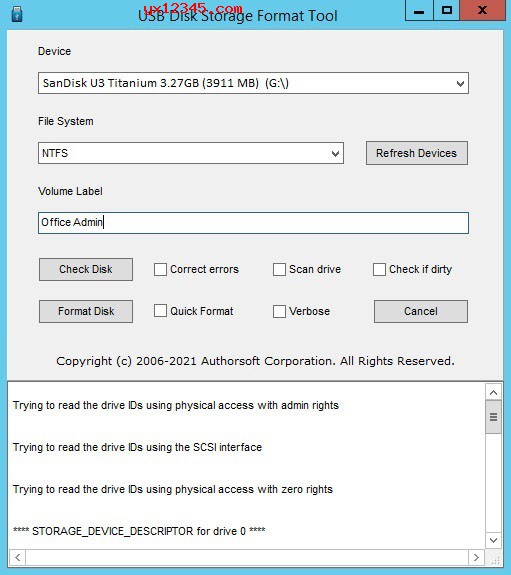
Task: Toggle the Verbose checkbox
Action: click(x=279, y=311)
